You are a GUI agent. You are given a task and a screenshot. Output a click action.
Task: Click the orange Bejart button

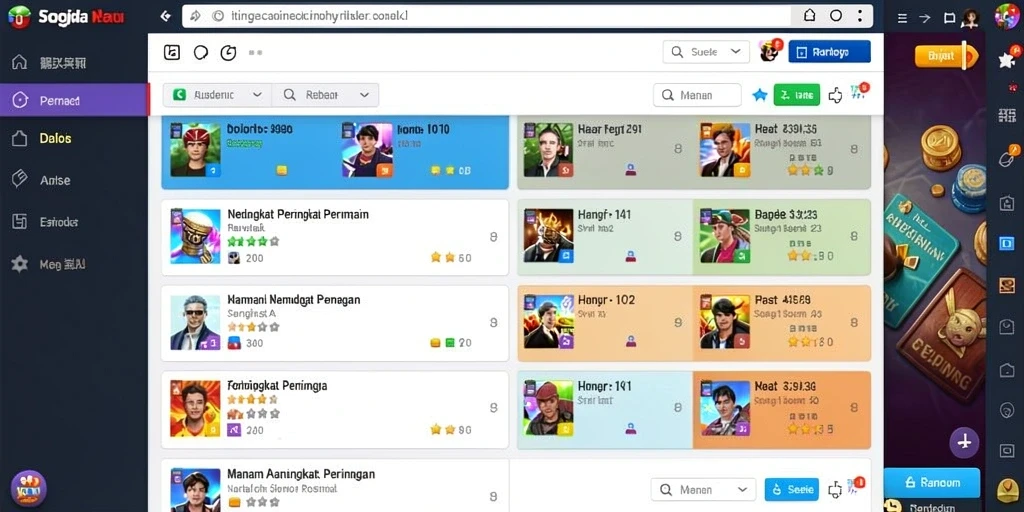click(x=940, y=56)
